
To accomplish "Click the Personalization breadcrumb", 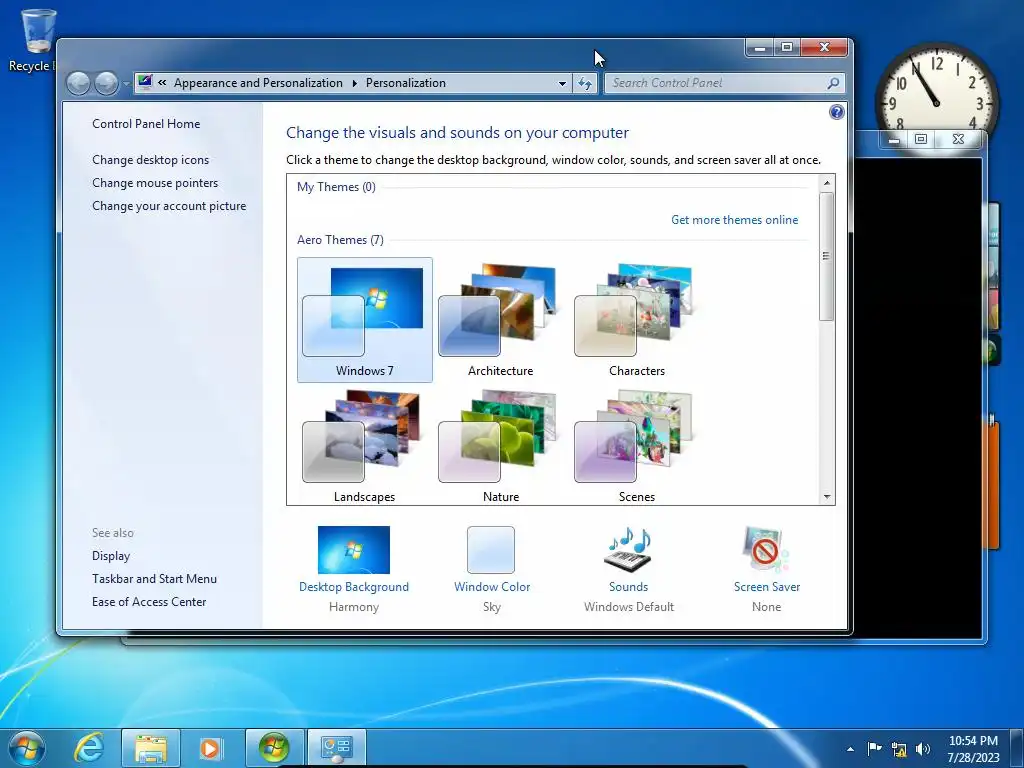I will click(406, 83).
